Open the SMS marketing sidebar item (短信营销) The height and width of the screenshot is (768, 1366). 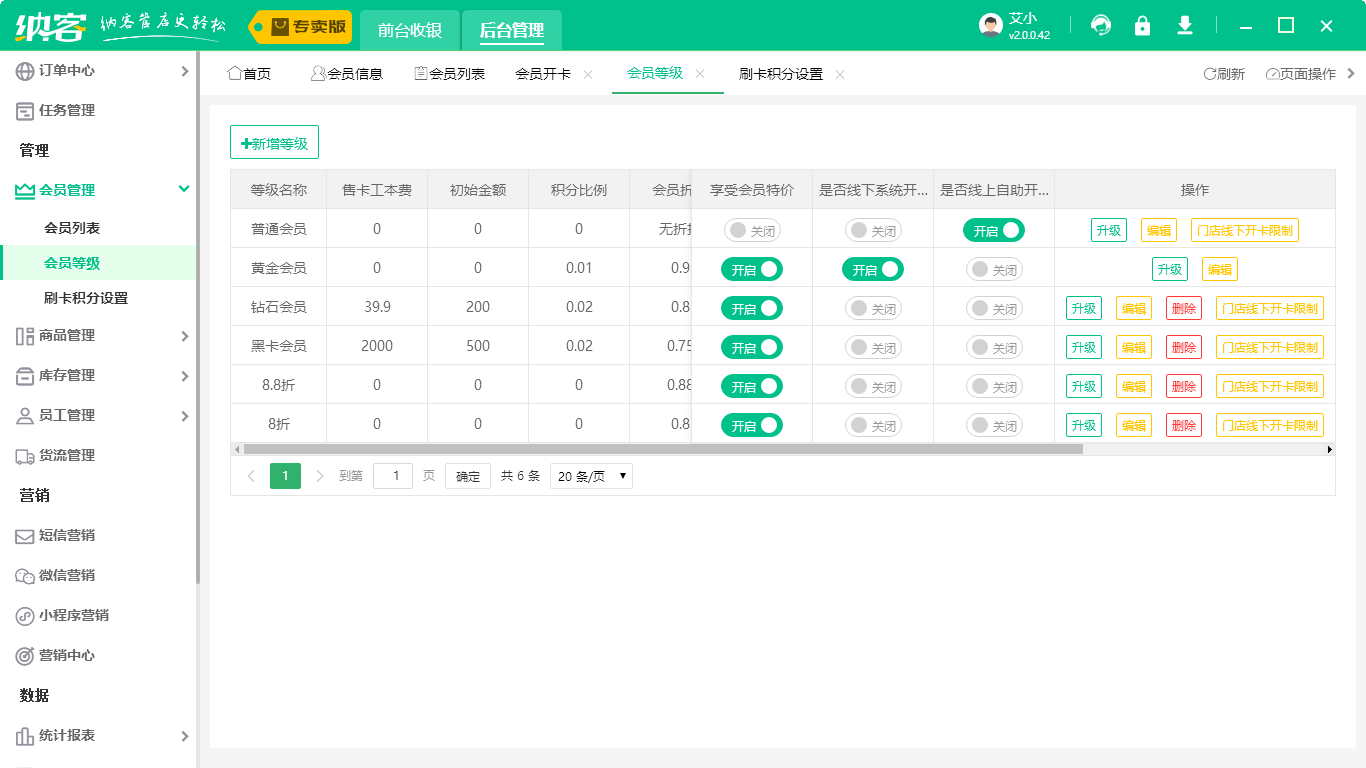pyautogui.click(x=66, y=535)
